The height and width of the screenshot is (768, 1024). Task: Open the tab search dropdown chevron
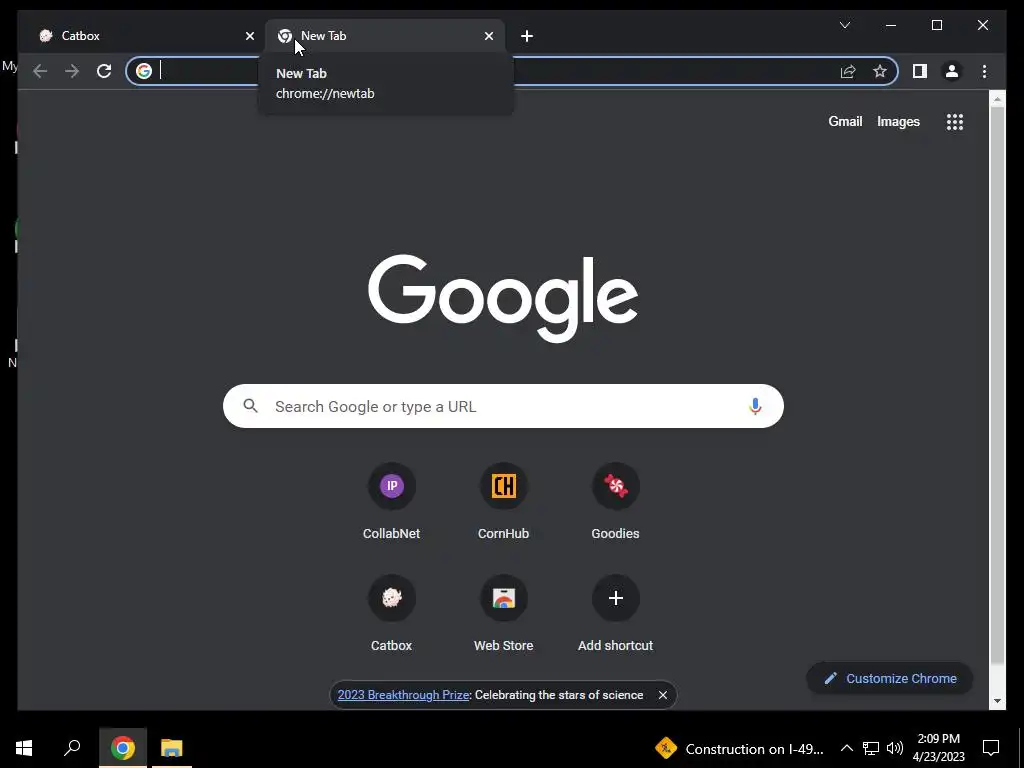tap(844, 25)
